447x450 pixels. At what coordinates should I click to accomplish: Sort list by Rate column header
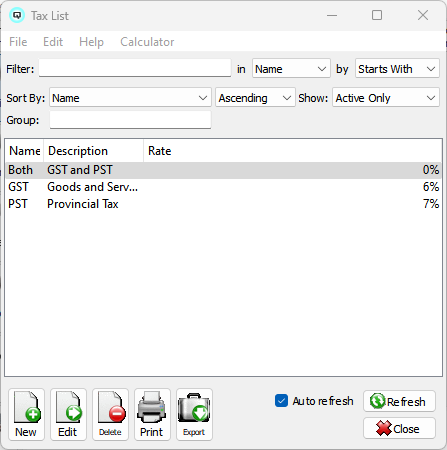point(293,151)
